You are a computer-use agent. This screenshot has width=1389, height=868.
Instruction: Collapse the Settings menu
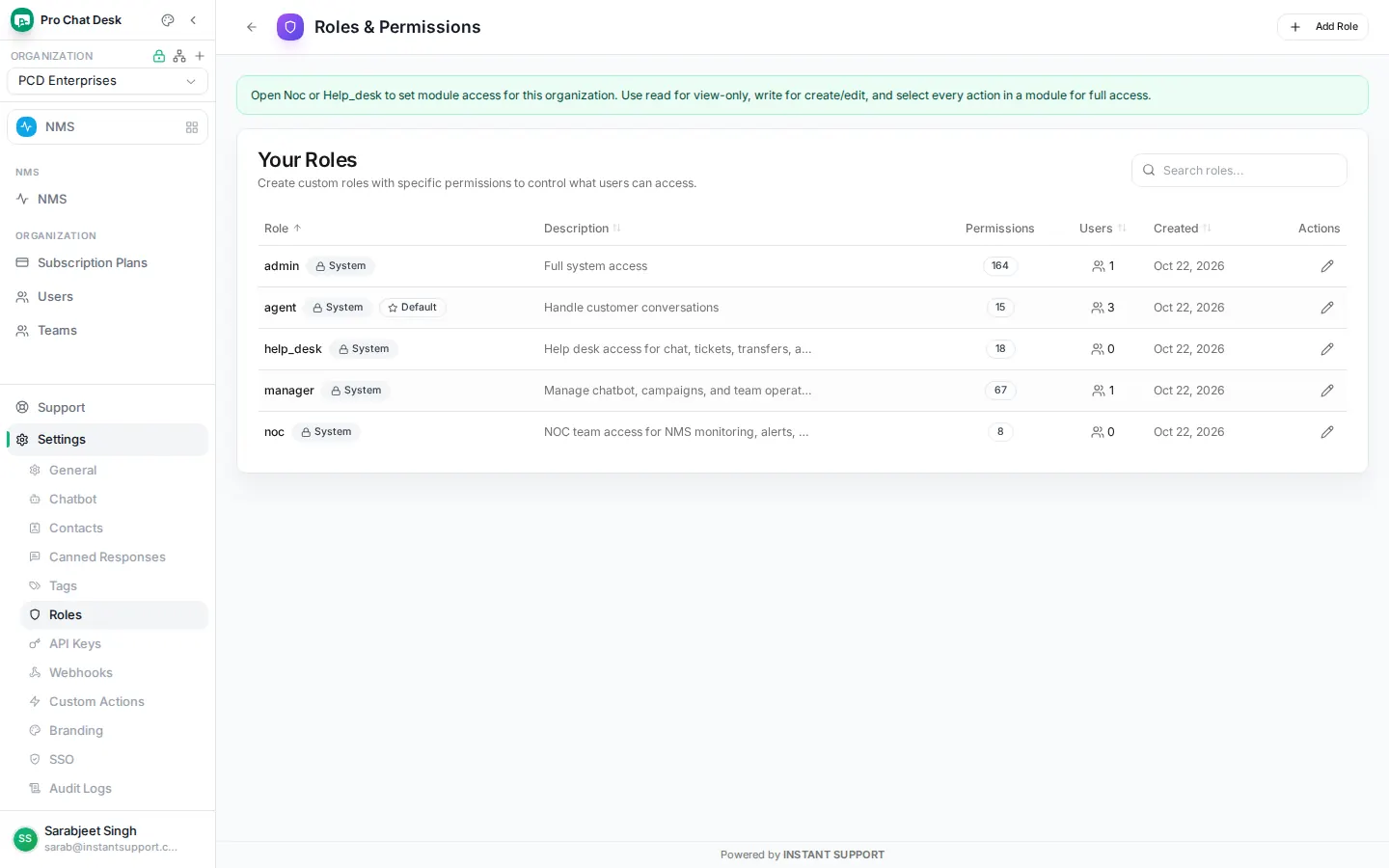[107, 440]
